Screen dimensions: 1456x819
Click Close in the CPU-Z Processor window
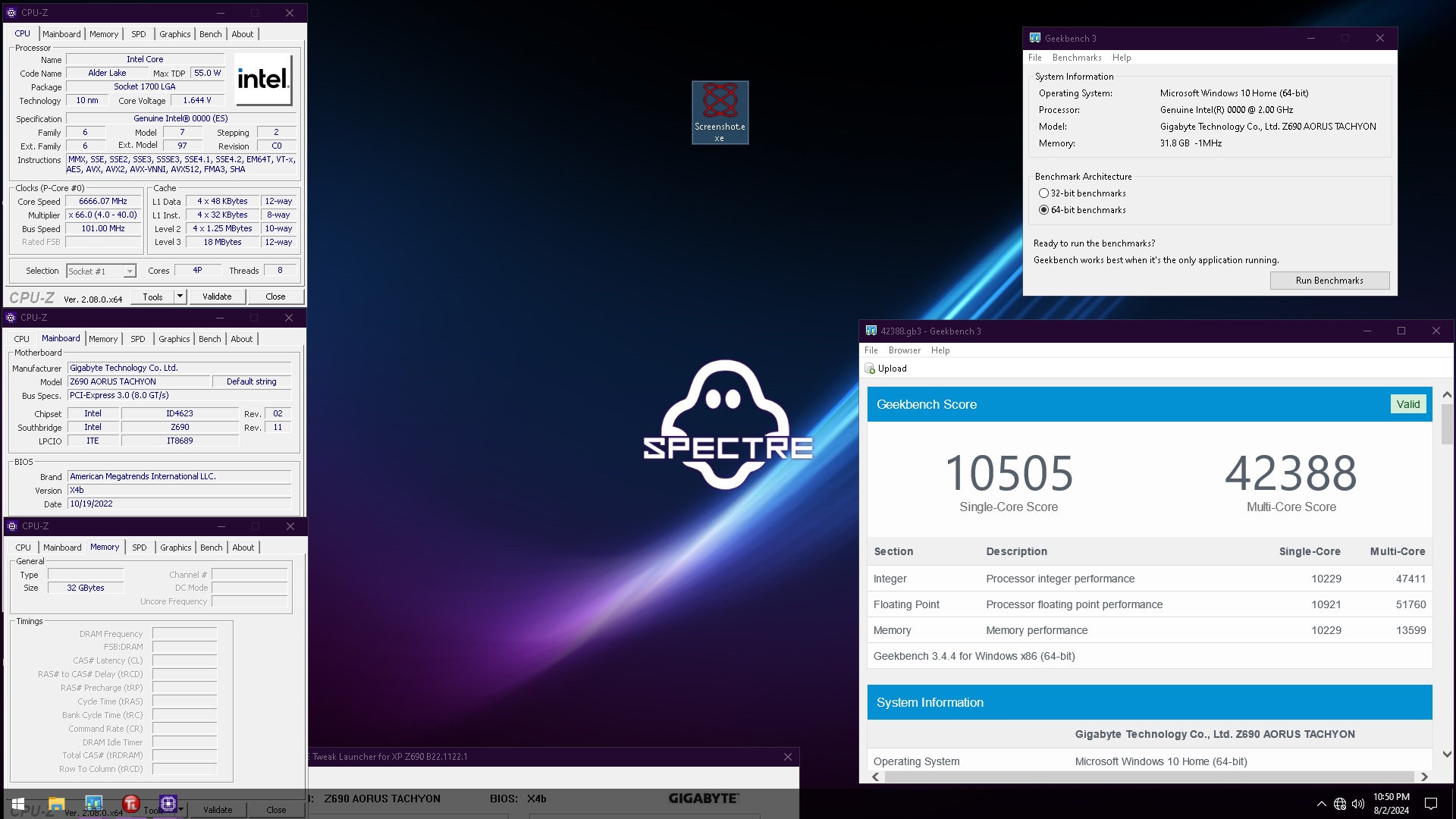coord(275,297)
